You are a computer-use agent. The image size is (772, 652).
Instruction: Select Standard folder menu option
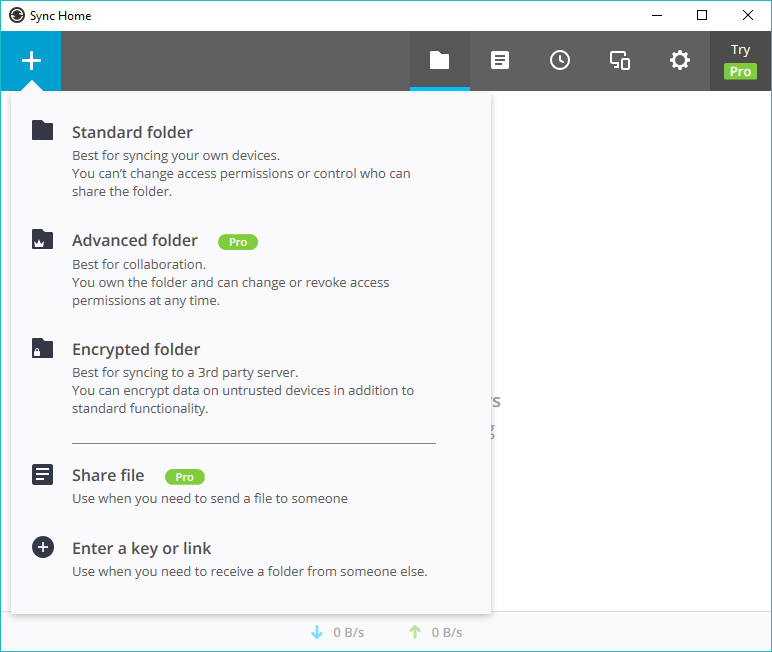(x=132, y=133)
